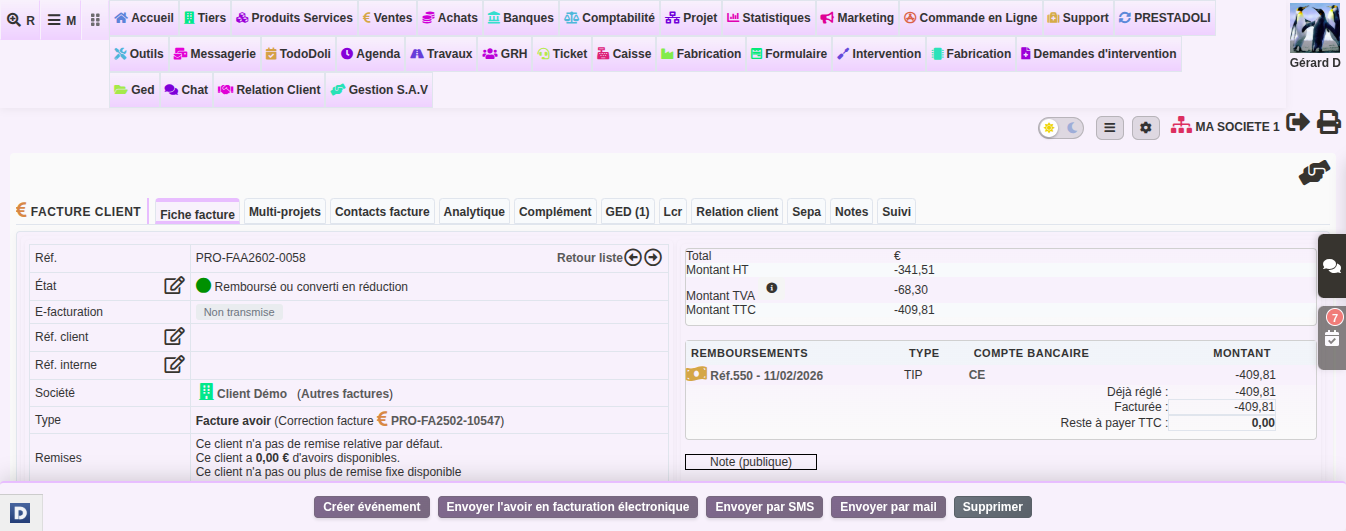Open the Messagerie menu

tap(215, 54)
